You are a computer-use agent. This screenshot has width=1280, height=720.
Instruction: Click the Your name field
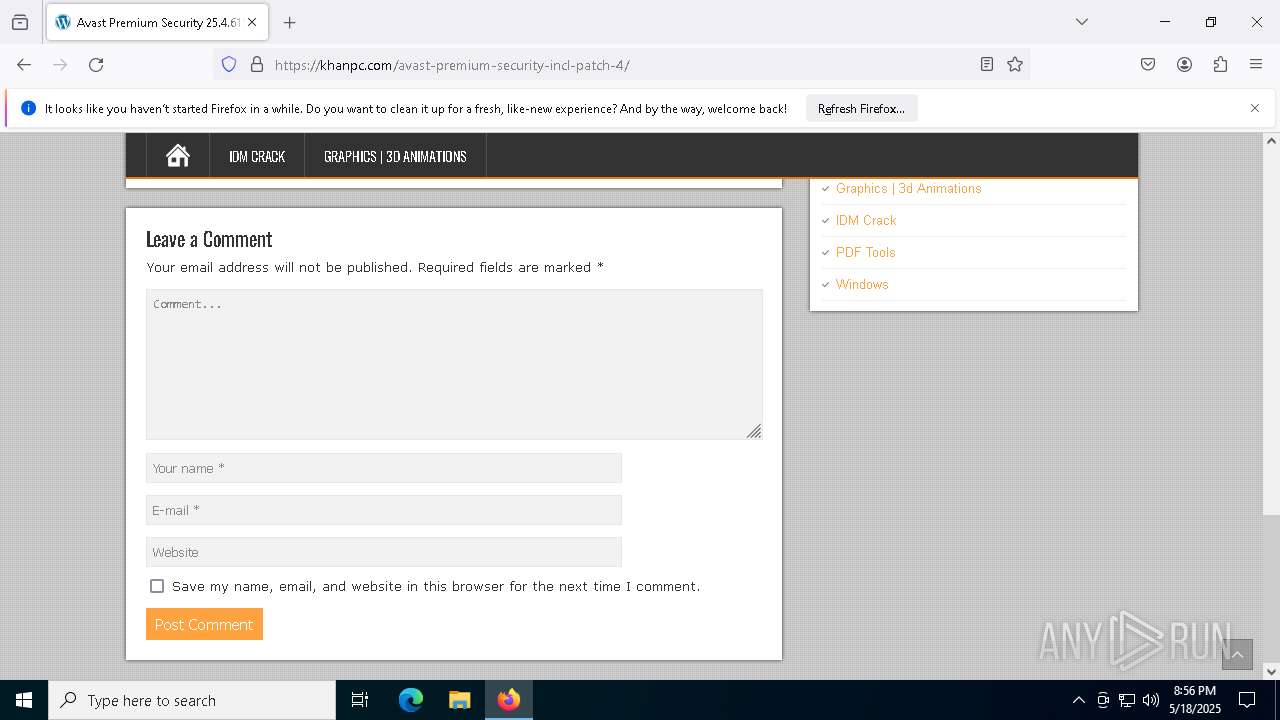[x=384, y=468]
